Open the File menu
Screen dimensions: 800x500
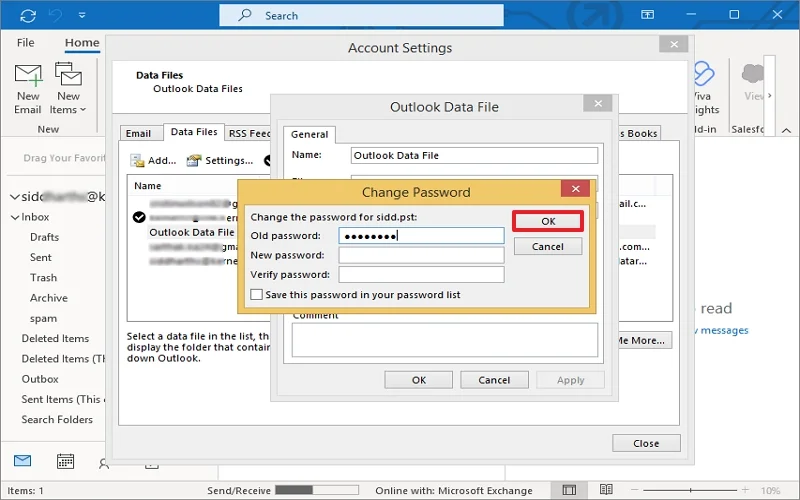(26, 42)
